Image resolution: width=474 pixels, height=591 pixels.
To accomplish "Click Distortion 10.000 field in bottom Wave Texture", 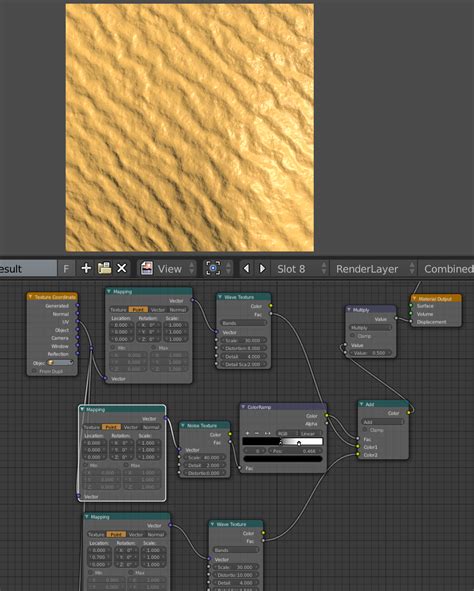I will [235, 575].
